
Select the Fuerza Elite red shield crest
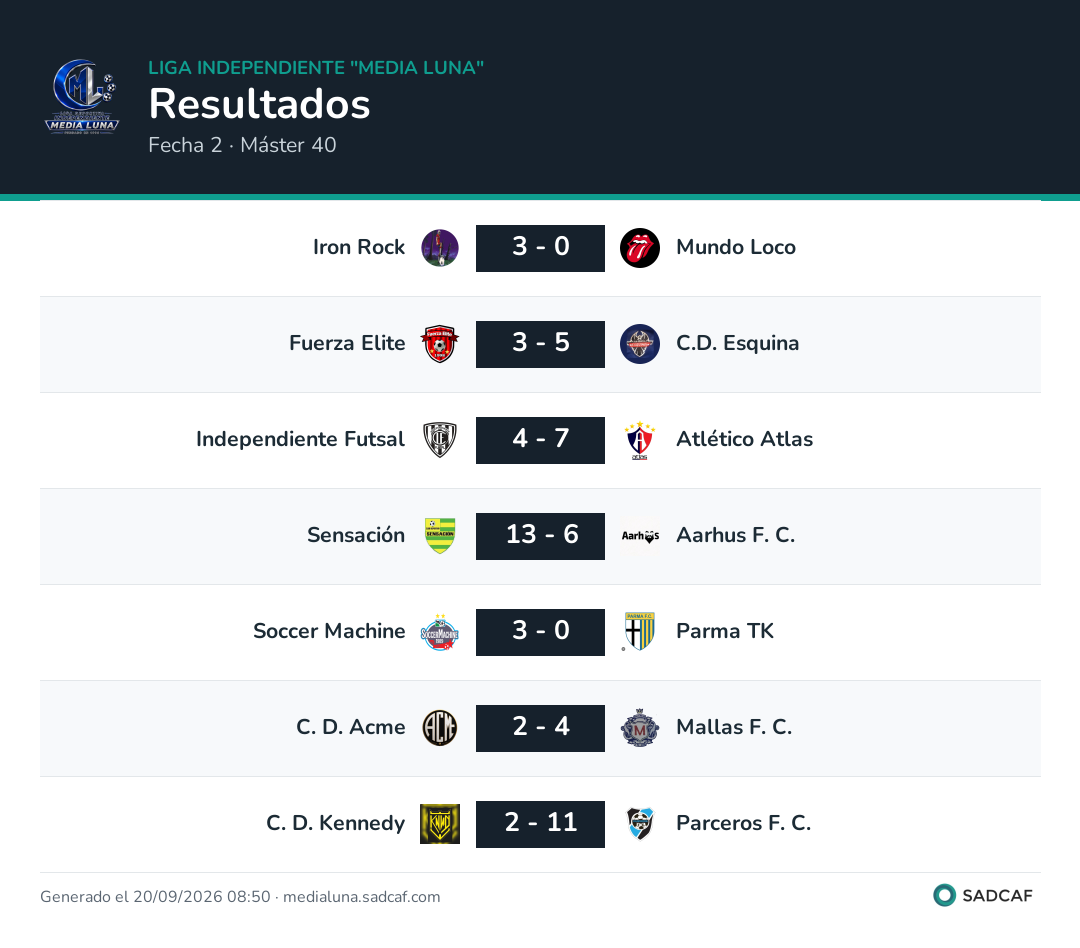(x=440, y=344)
